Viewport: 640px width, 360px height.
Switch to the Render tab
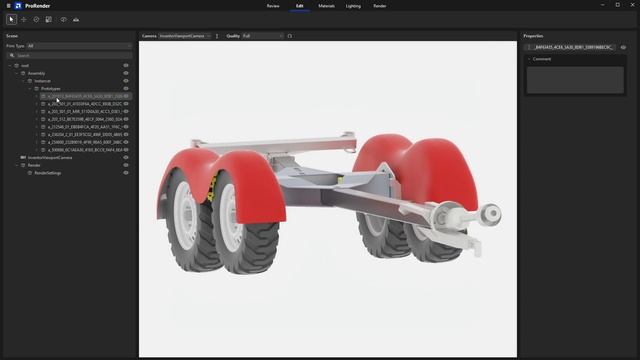click(x=380, y=6)
